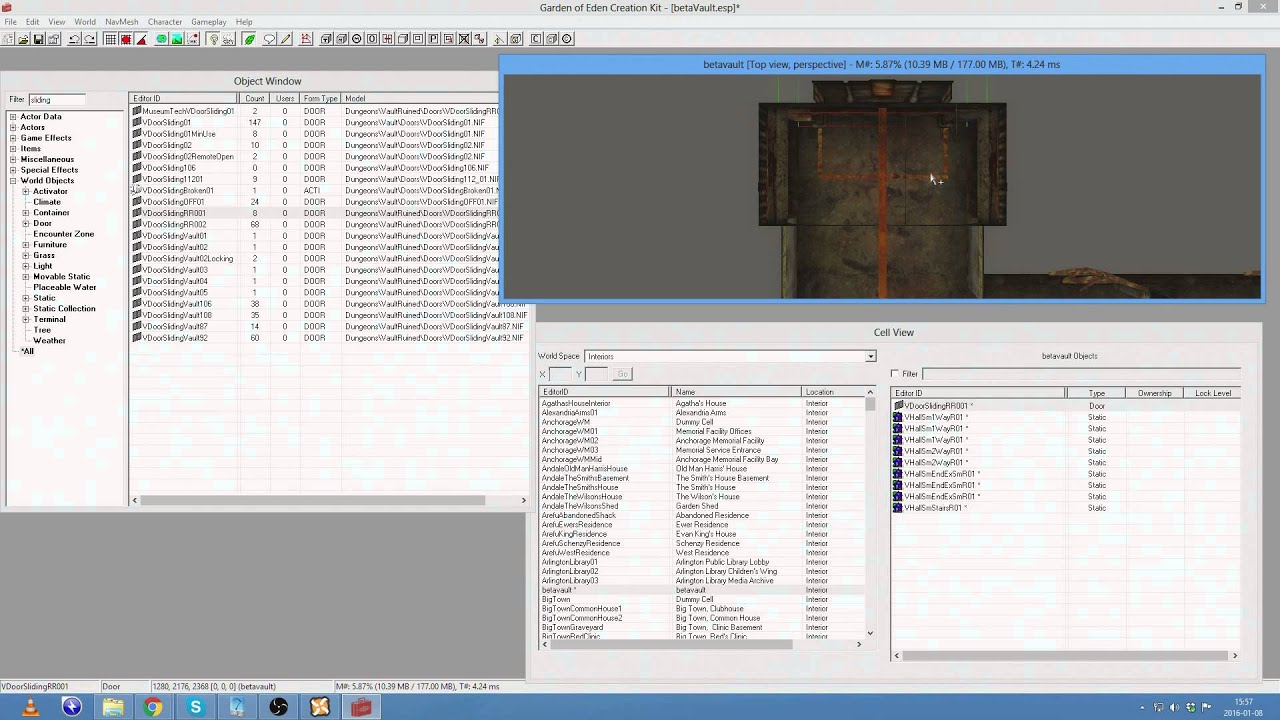Expand the Game Effects tree node
The height and width of the screenshot is (720, 1280).
click(13, 138)
